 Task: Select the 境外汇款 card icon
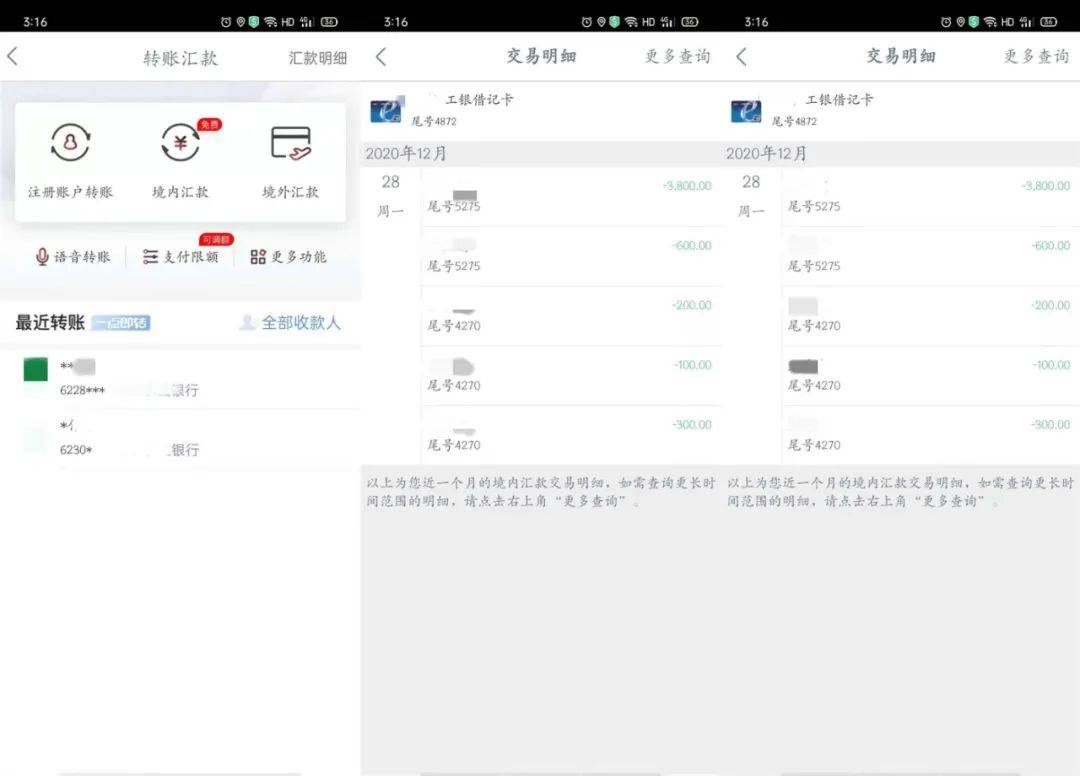pos(291,143)
